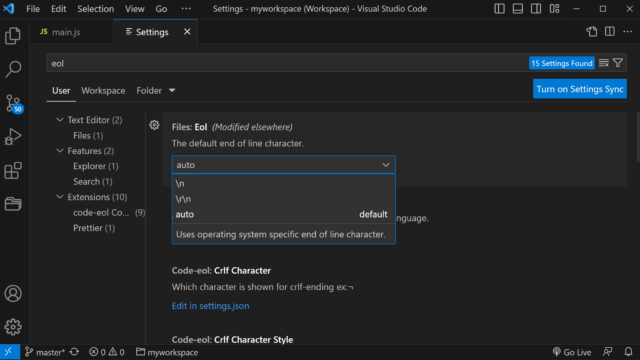Click Go Live in status bar
The image size is (640, 360).
coord(571,352)
